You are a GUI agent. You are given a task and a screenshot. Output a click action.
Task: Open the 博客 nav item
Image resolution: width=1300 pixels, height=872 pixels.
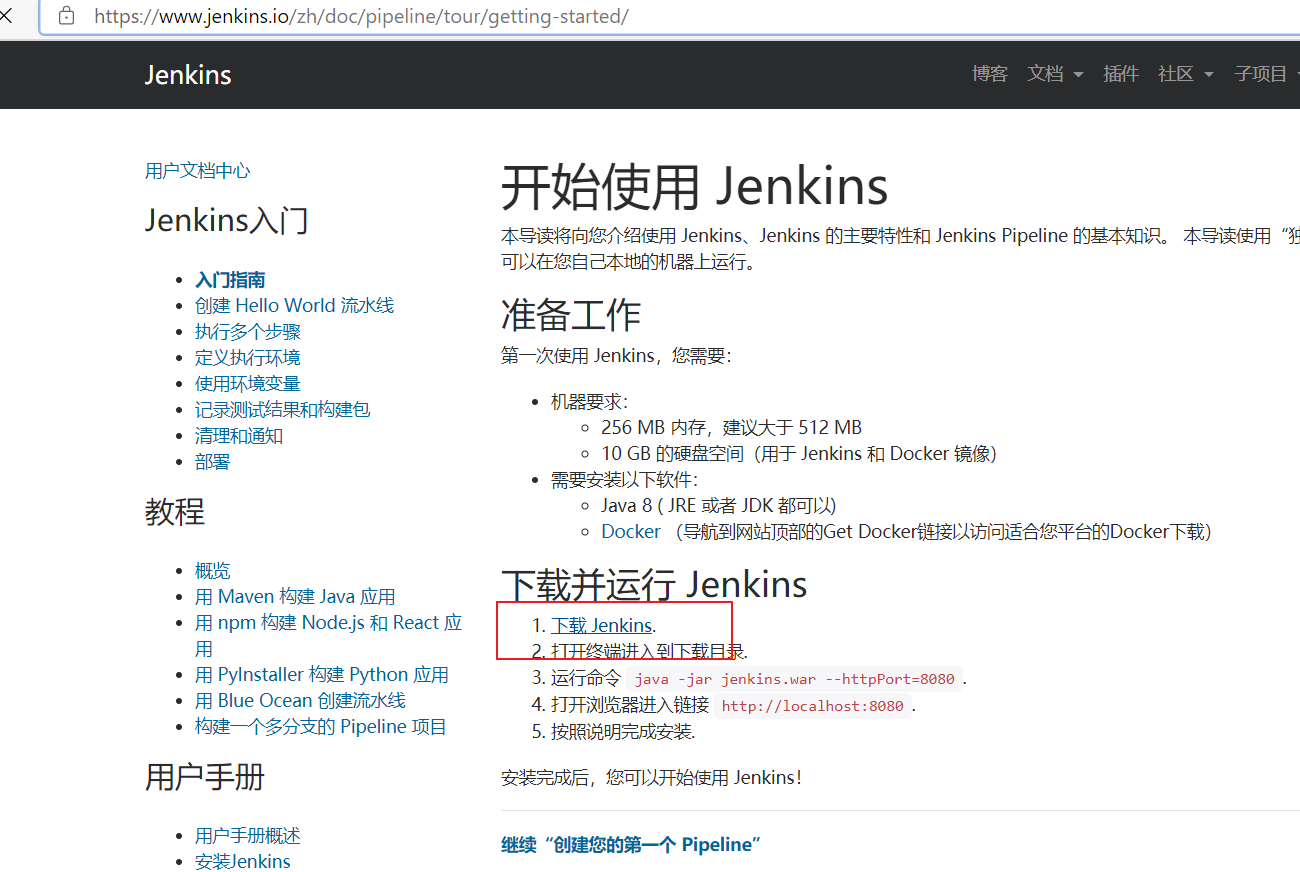tap(990, 74)
